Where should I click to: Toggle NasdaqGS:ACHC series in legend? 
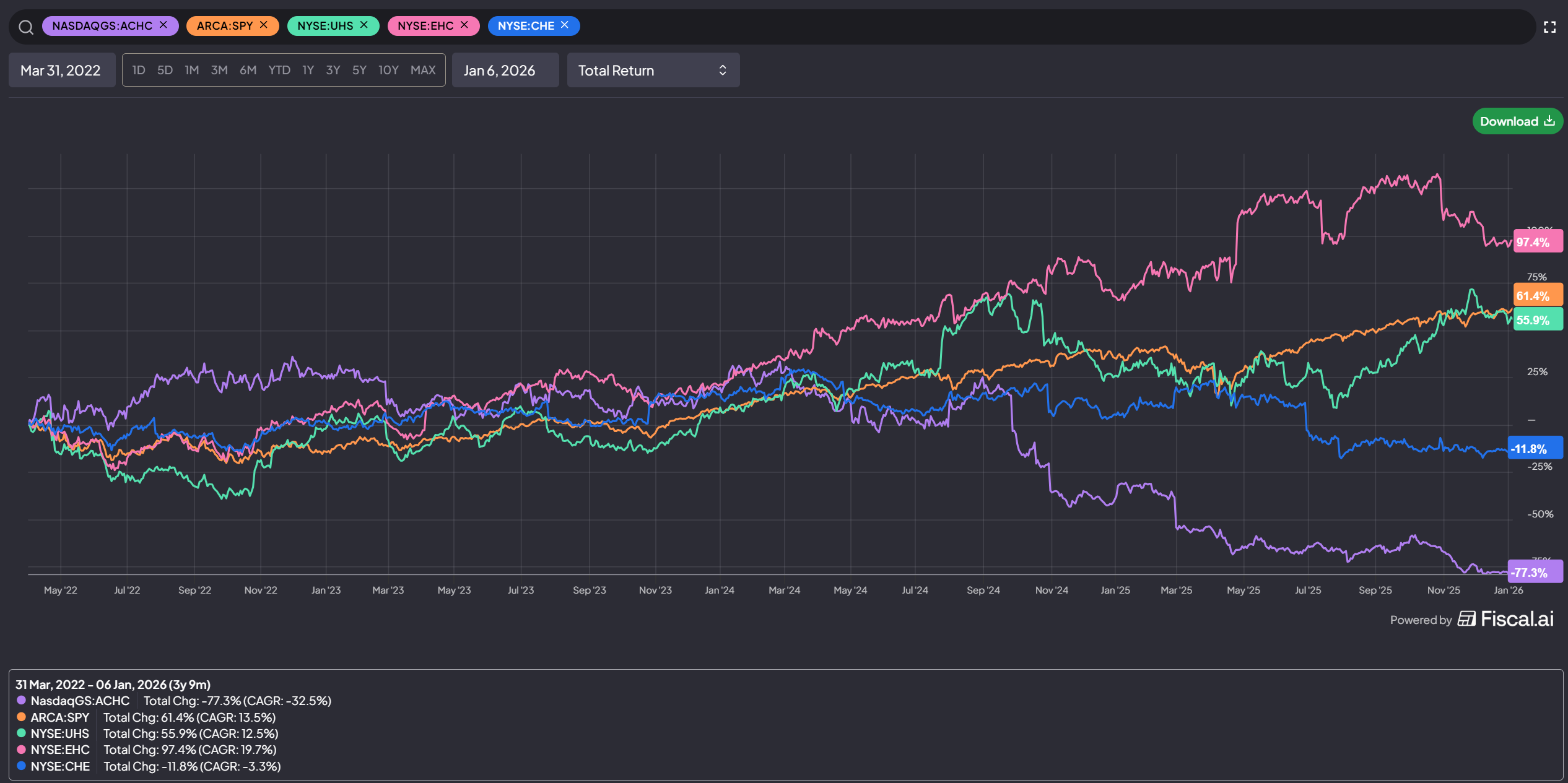(80, 701)
